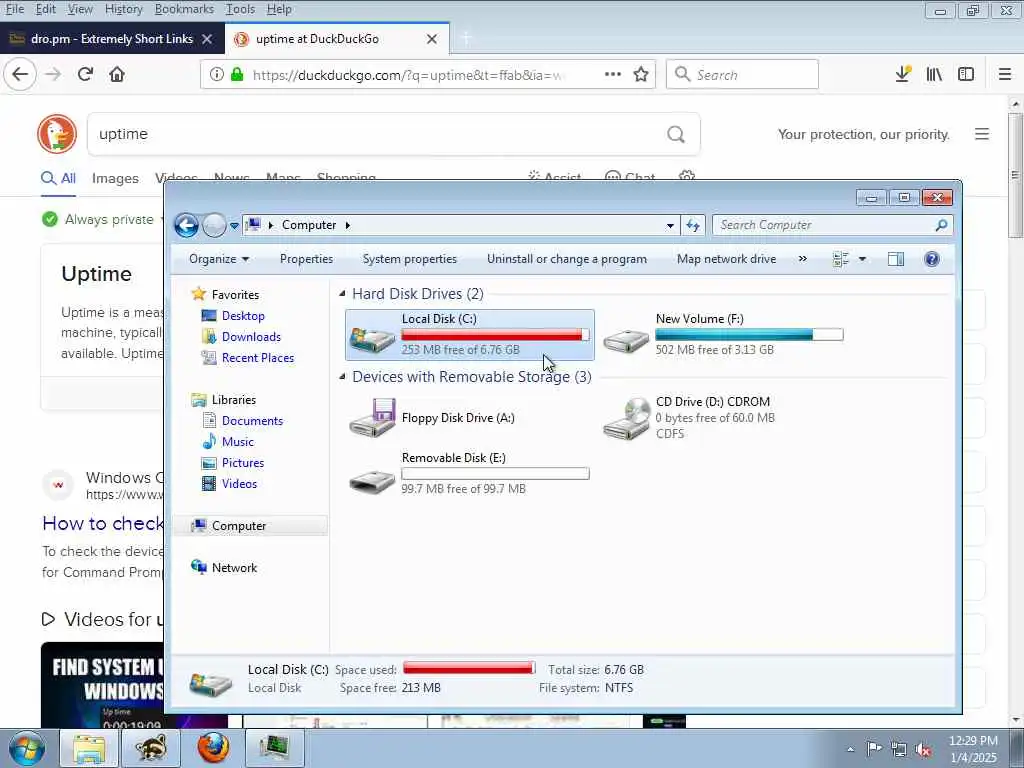
Task: Open the Organize menu
Action: pyautogui.click(x=219, y=259)
